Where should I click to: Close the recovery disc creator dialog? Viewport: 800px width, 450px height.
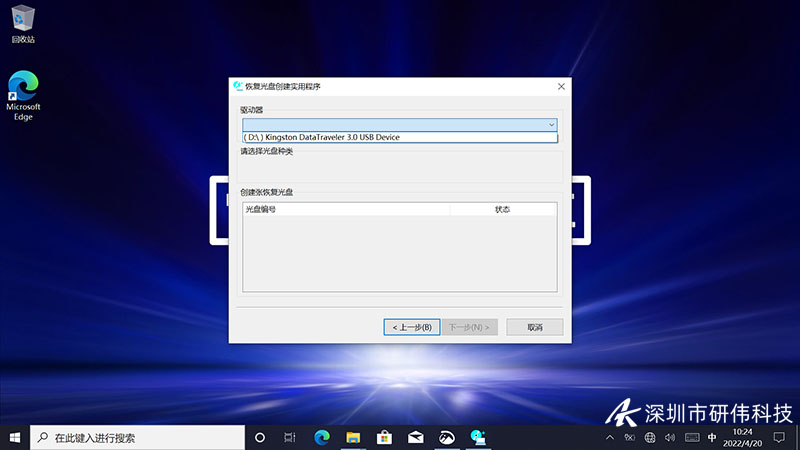(561, 87)
